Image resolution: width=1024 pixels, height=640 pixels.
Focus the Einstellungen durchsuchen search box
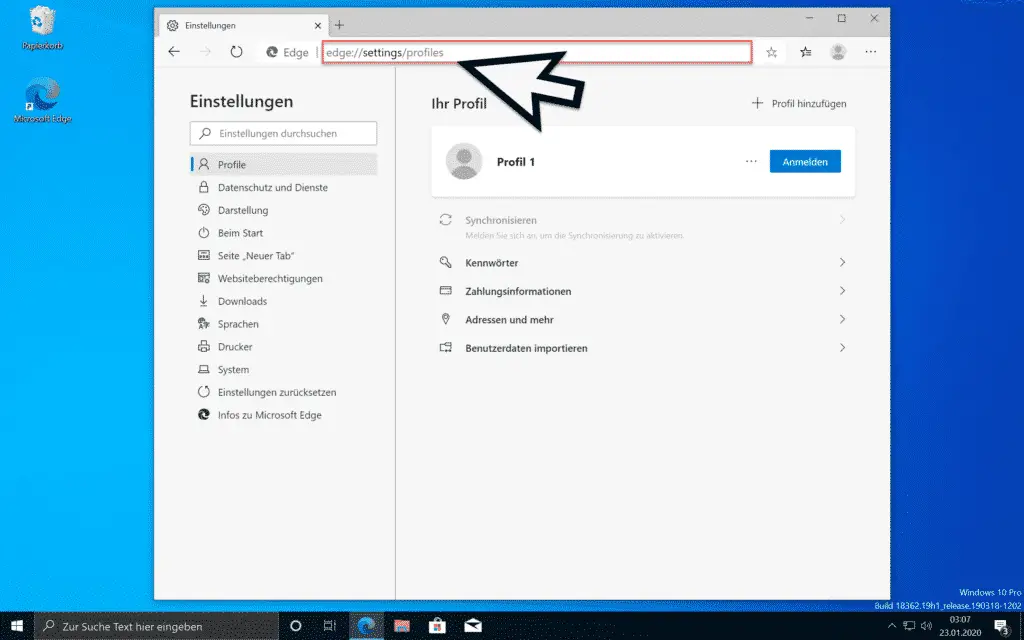pyautogui.click(x=283, y=133)
